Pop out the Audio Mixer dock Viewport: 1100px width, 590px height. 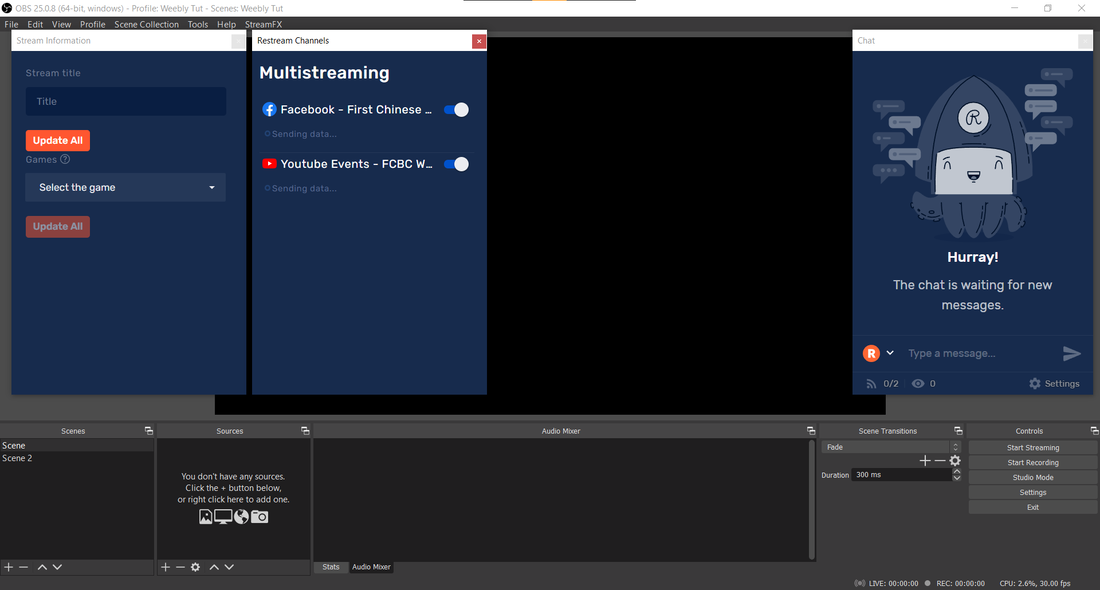(811, 431)
